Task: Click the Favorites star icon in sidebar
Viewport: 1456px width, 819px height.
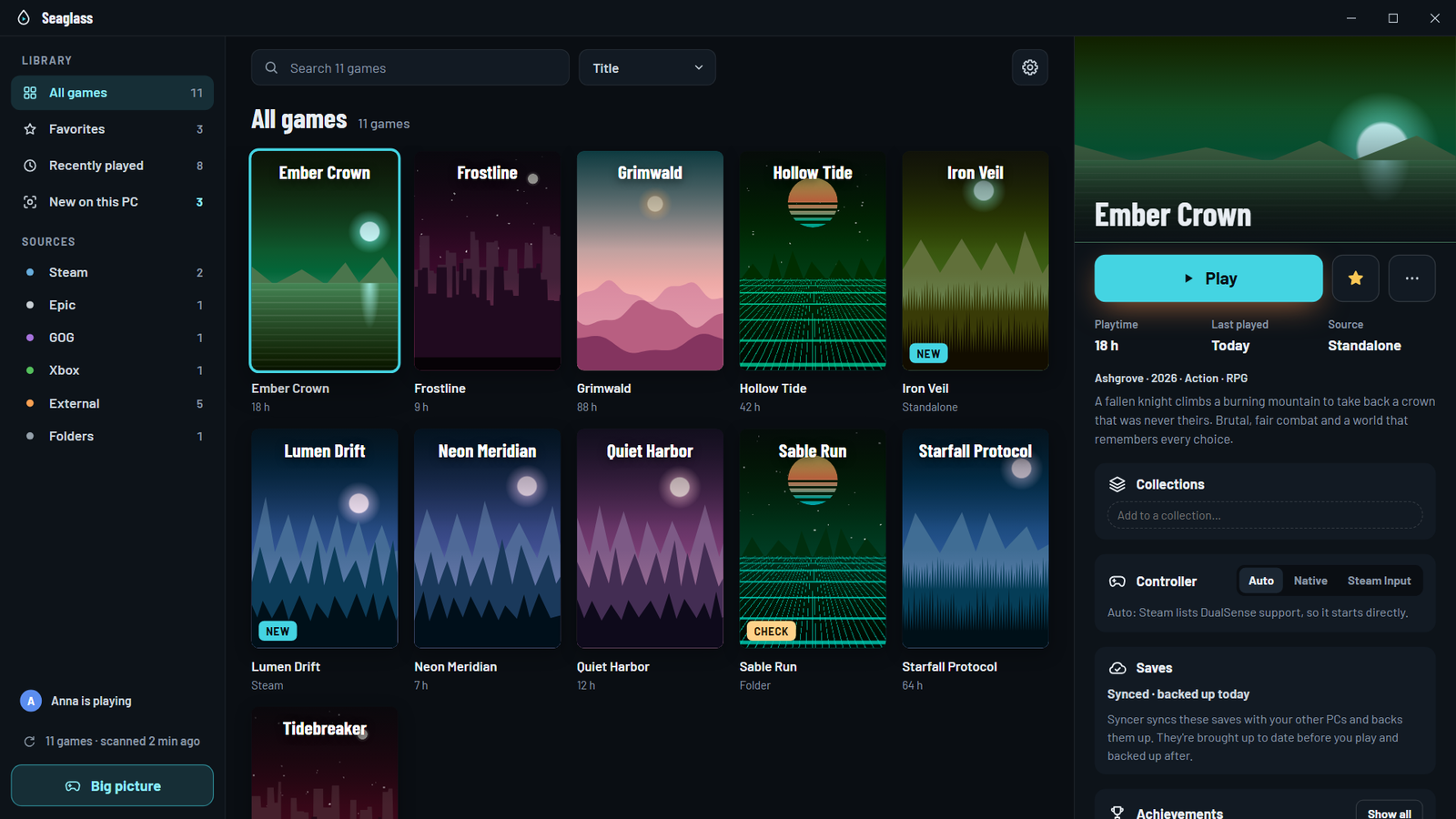Action: (x=30, y=129)
